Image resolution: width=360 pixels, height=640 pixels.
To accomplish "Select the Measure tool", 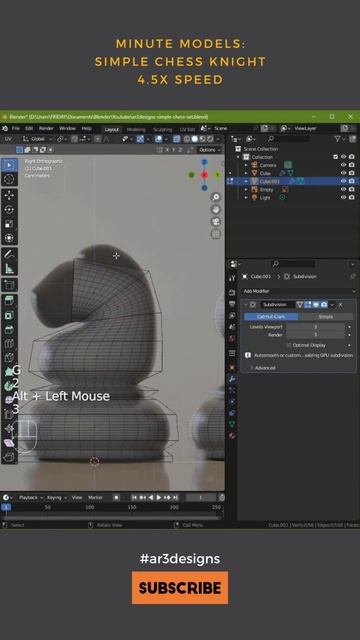I will point(9,269).
